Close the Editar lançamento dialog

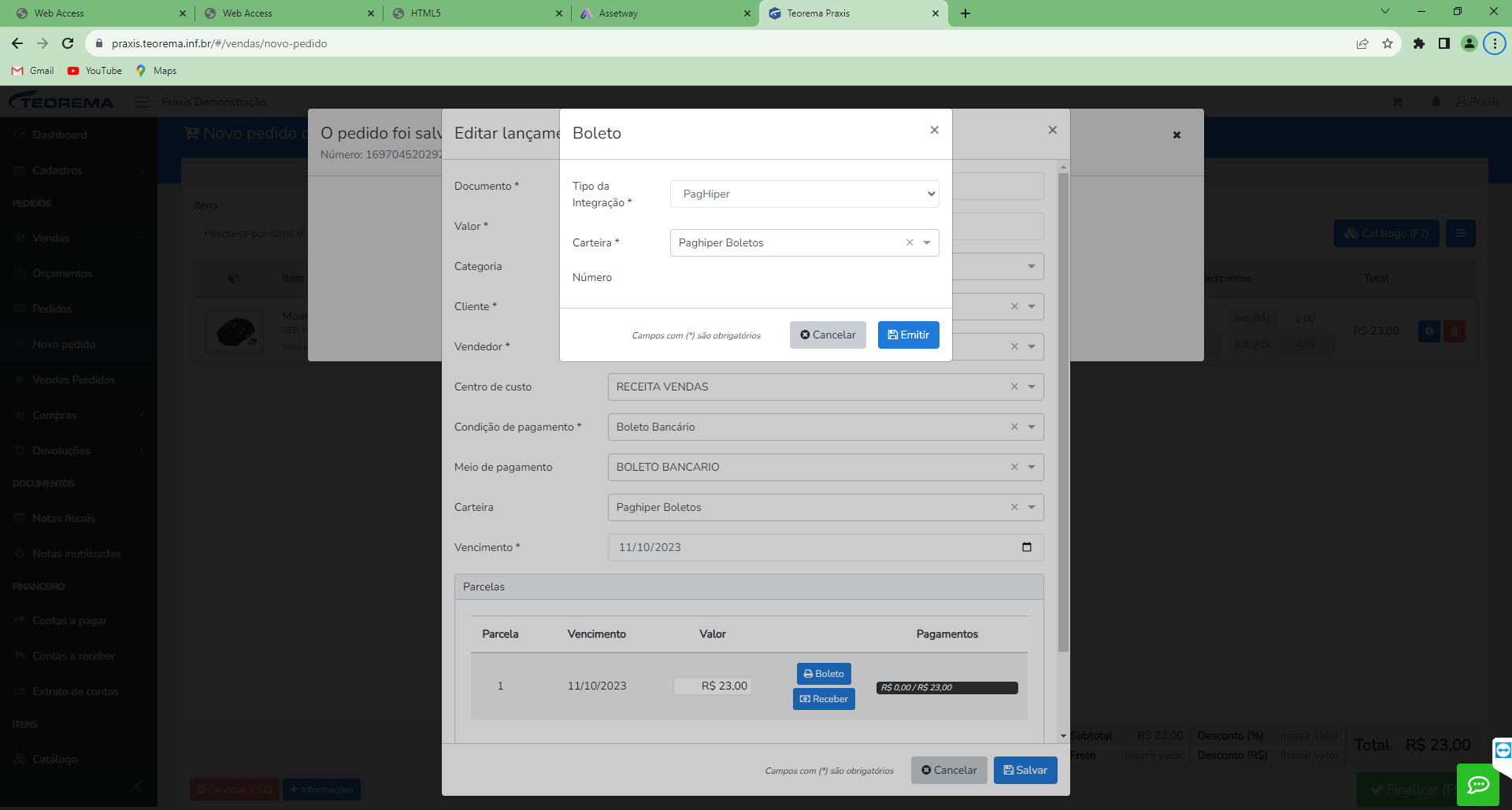[1052, 130]
